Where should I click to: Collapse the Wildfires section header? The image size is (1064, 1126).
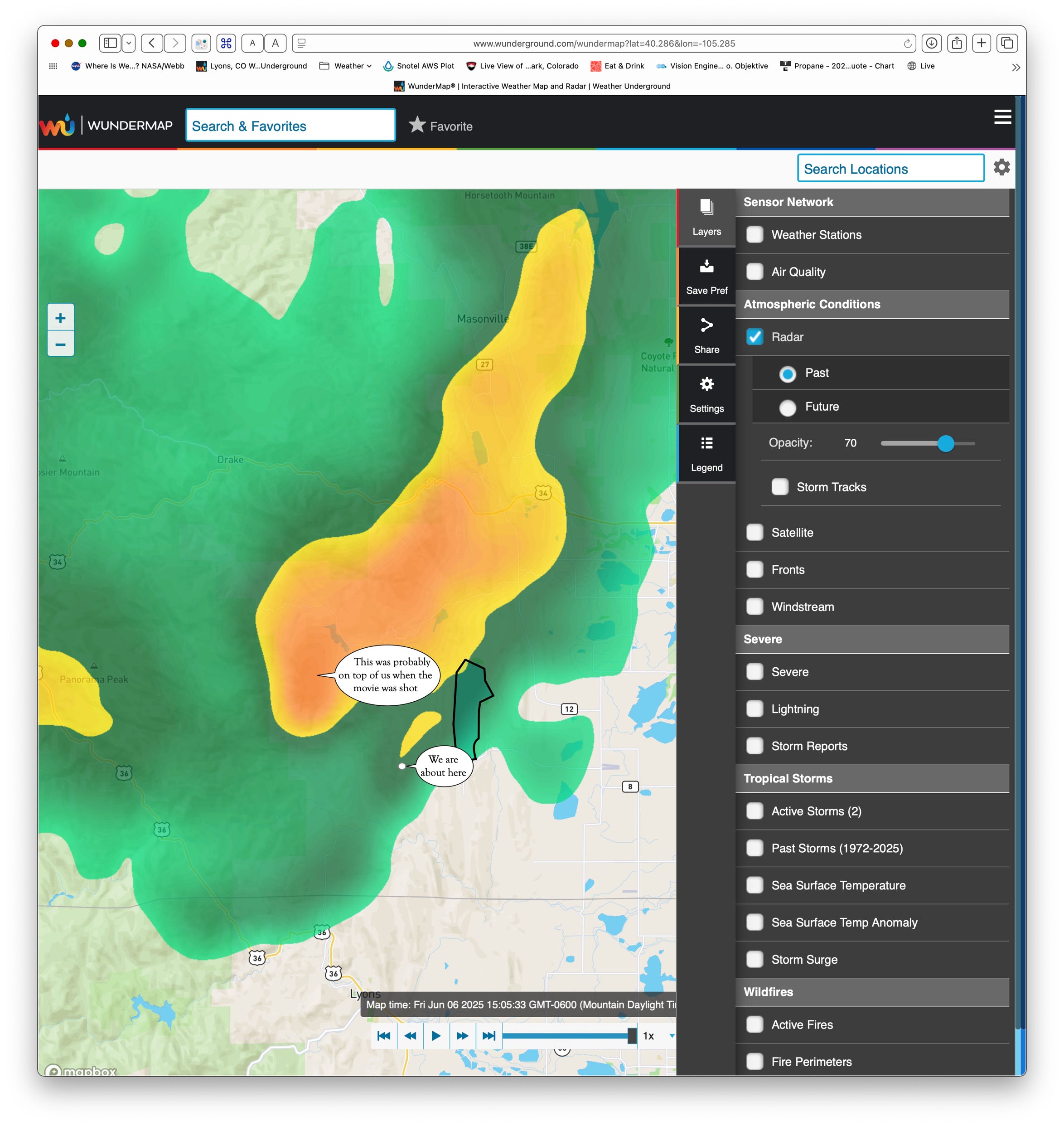[x=872, y=991]
